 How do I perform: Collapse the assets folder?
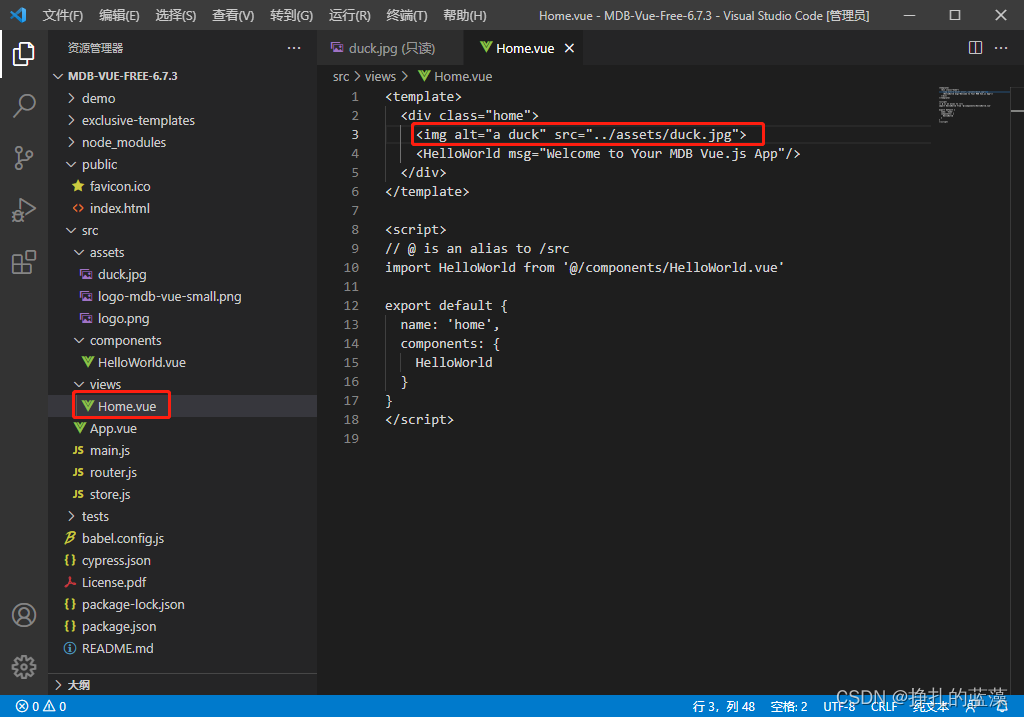[x=106, y=253]
